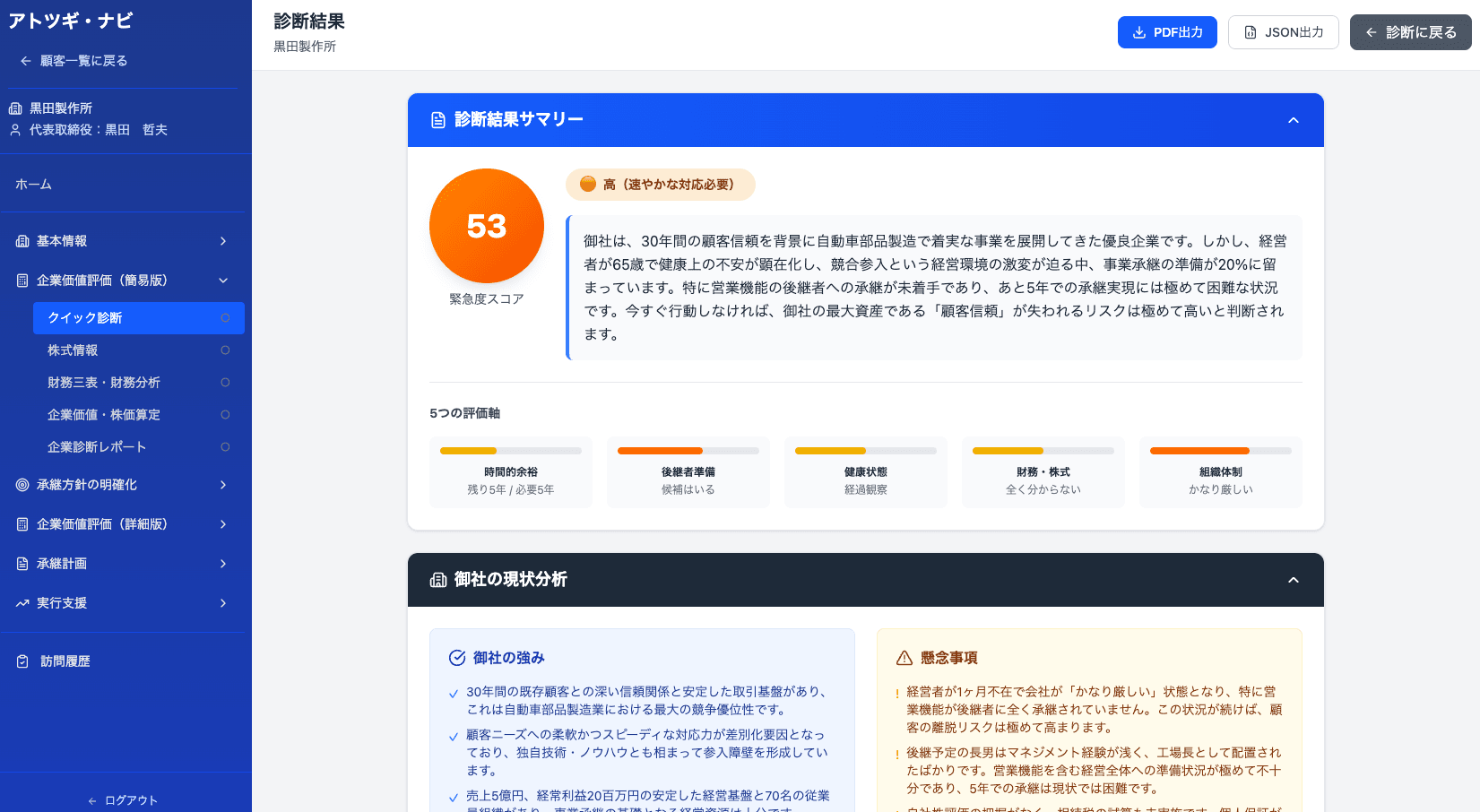
Task: Click the 御社の現状分析 building icon
Action: tap(437, 579)
